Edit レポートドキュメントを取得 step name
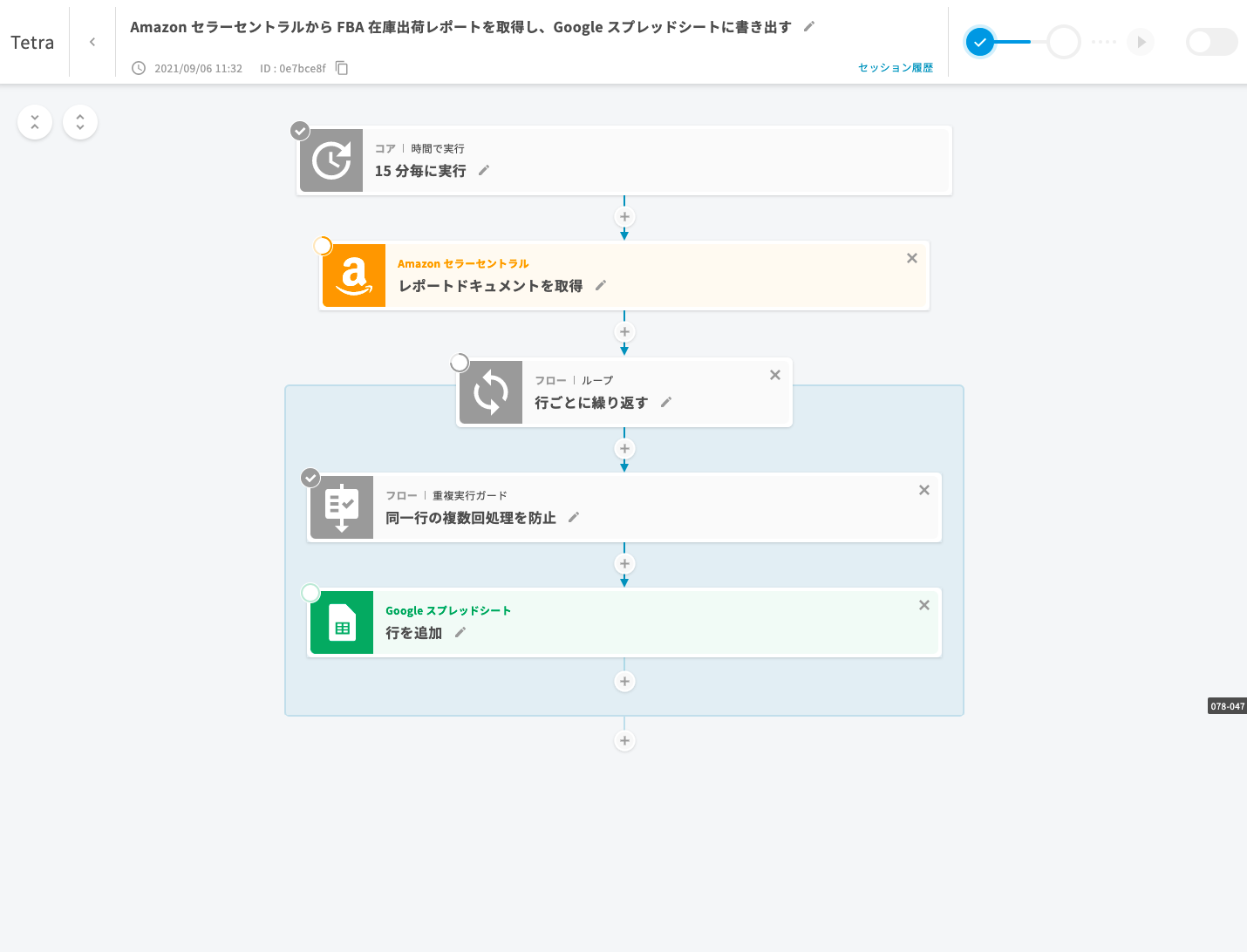 [x=601, y=286]
